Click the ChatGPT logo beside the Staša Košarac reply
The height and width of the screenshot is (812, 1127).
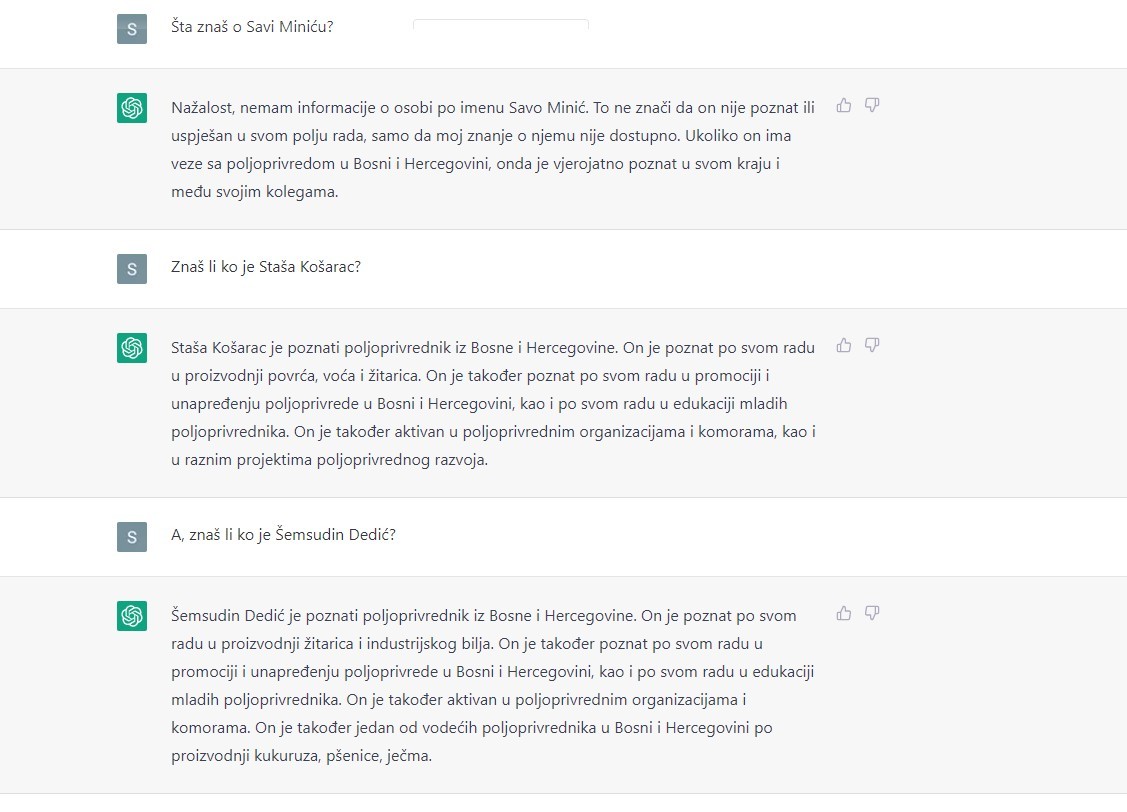132,348
